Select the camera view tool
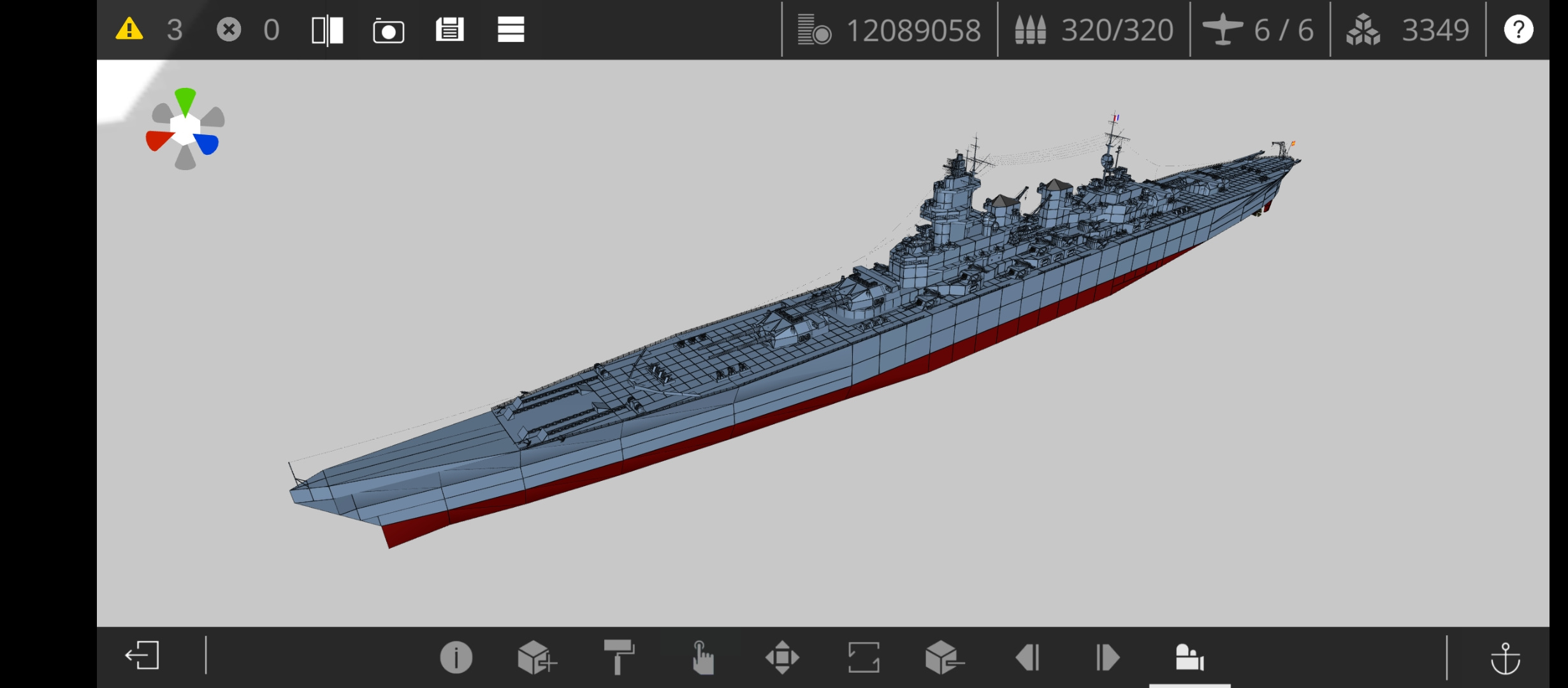The width and height of the screenshot is (1568, 688). pos(1189,657)
